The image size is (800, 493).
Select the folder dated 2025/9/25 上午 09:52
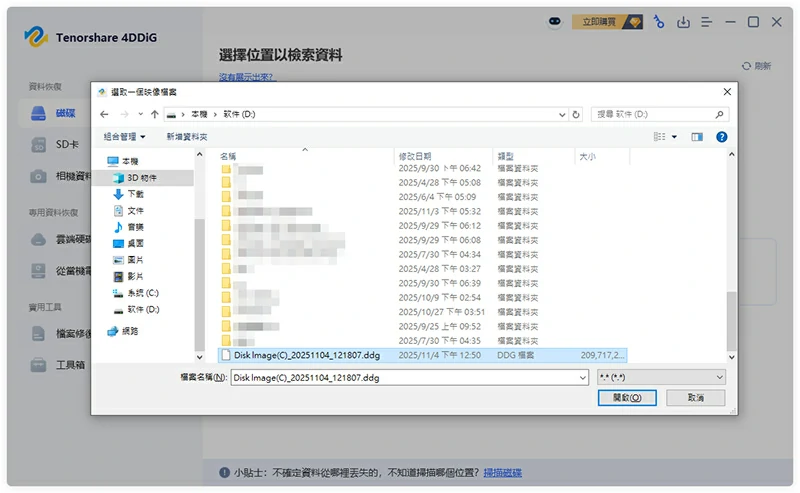point(422,326)
